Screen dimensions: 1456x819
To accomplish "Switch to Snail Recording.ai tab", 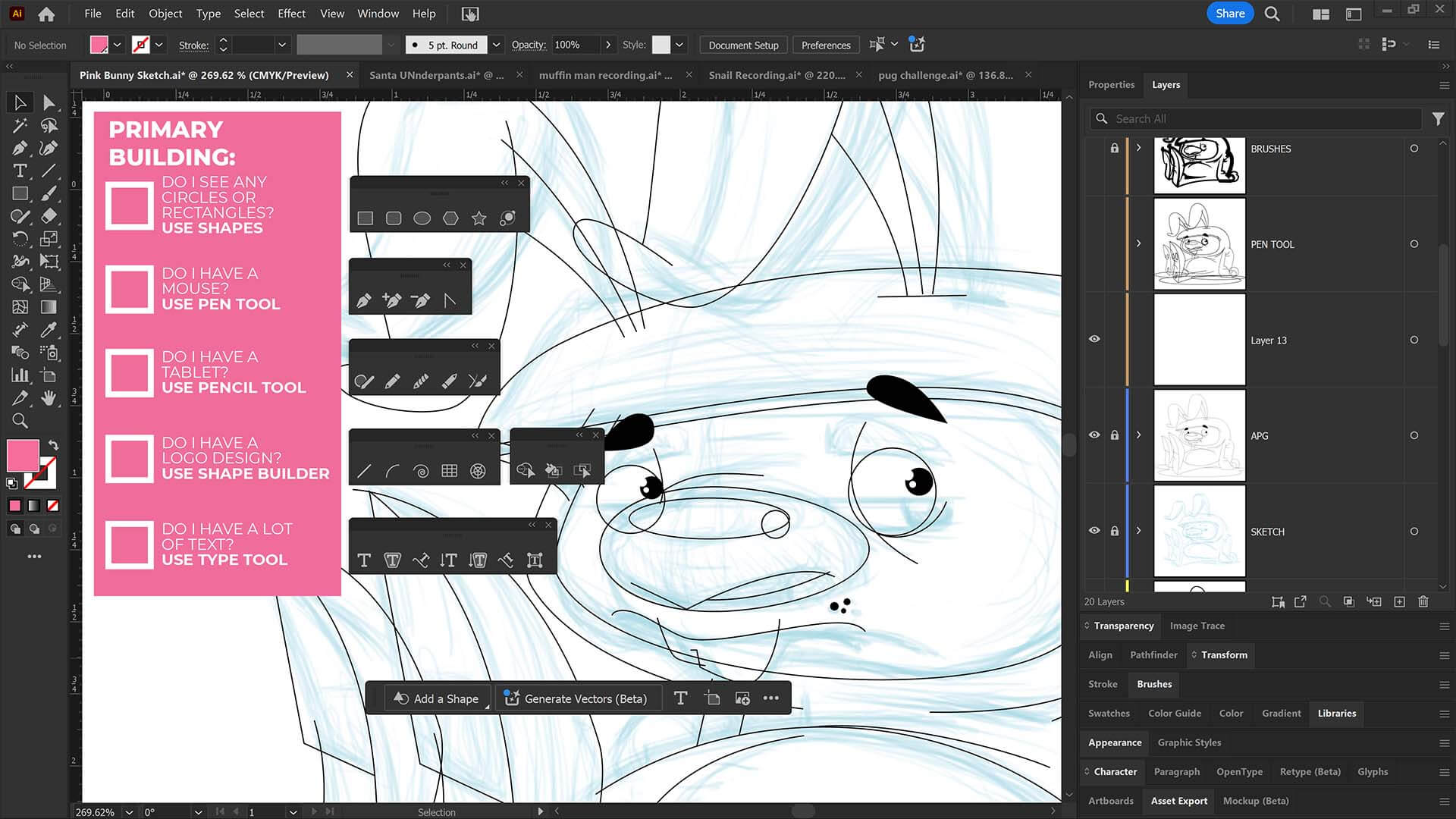I will coord(777,75).
